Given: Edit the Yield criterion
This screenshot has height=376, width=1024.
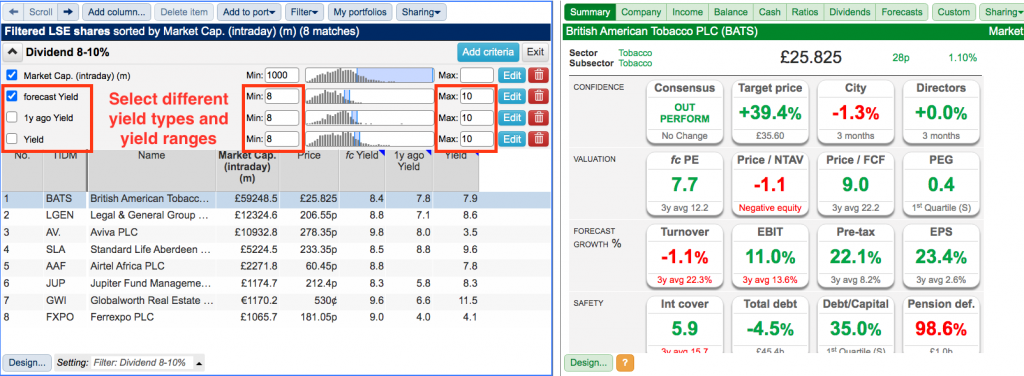Looking at the screenshot, I should (x=512, y=139).
